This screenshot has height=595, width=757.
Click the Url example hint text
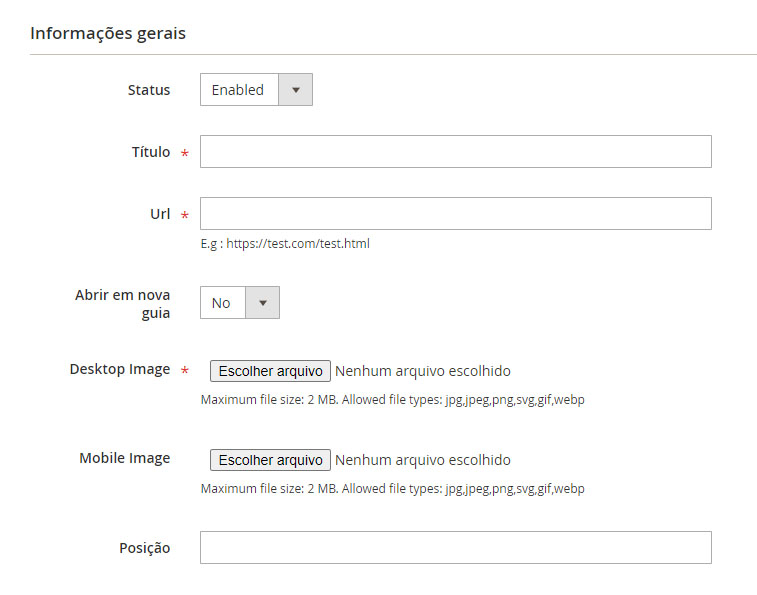pyautogui.click(x=285, y=243)
